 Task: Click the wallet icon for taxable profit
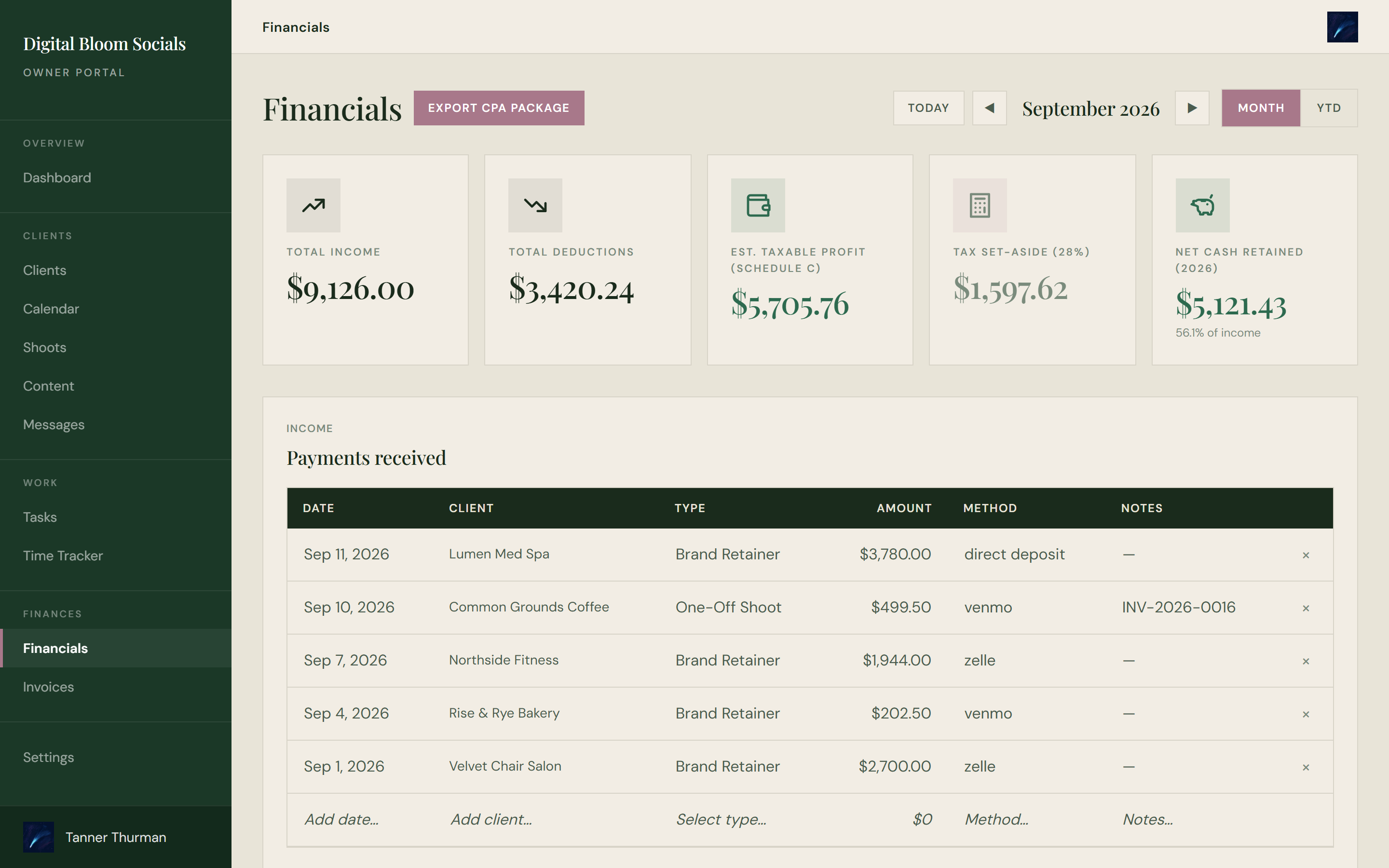tap(758, 205)
